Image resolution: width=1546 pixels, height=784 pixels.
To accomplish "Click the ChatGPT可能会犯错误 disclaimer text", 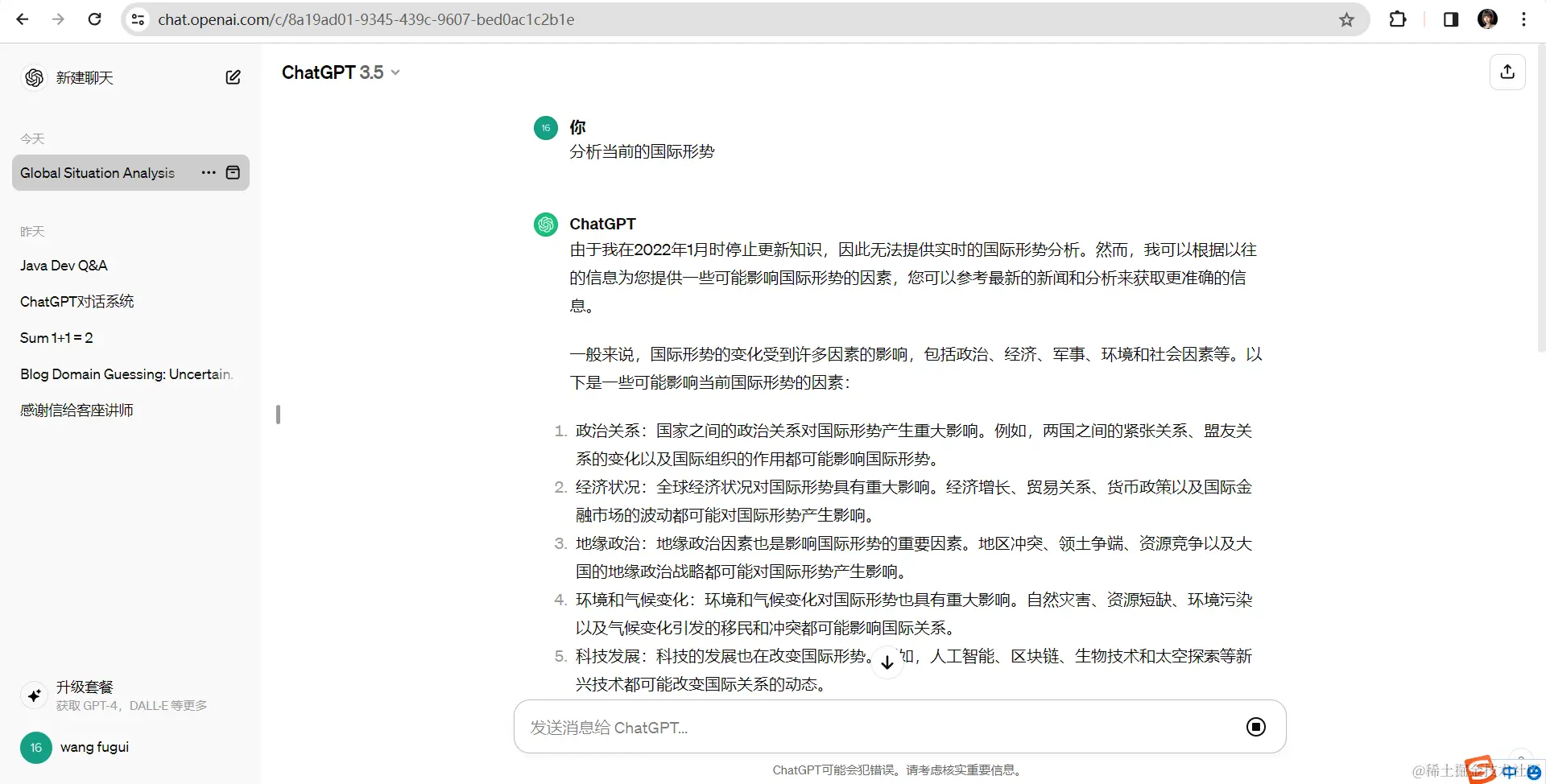I will coord(898,770).
